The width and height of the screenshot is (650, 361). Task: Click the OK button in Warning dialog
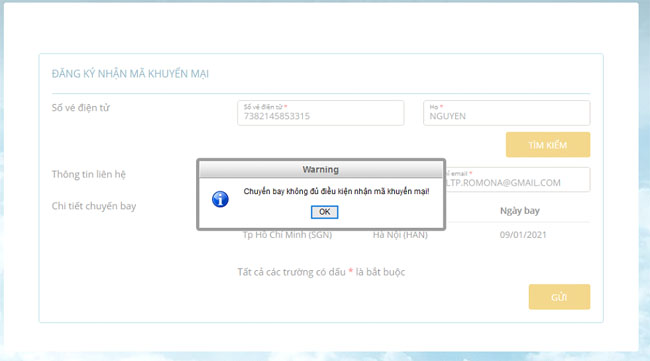pos(324,212)
